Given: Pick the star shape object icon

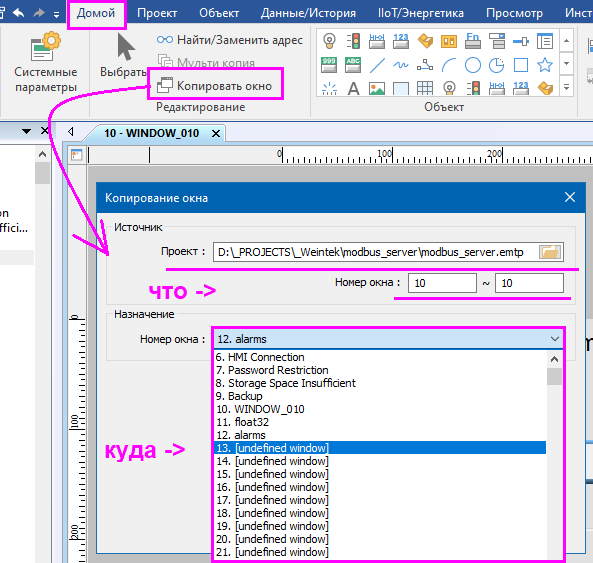Looking at the screenshot, I should [545, 65].
